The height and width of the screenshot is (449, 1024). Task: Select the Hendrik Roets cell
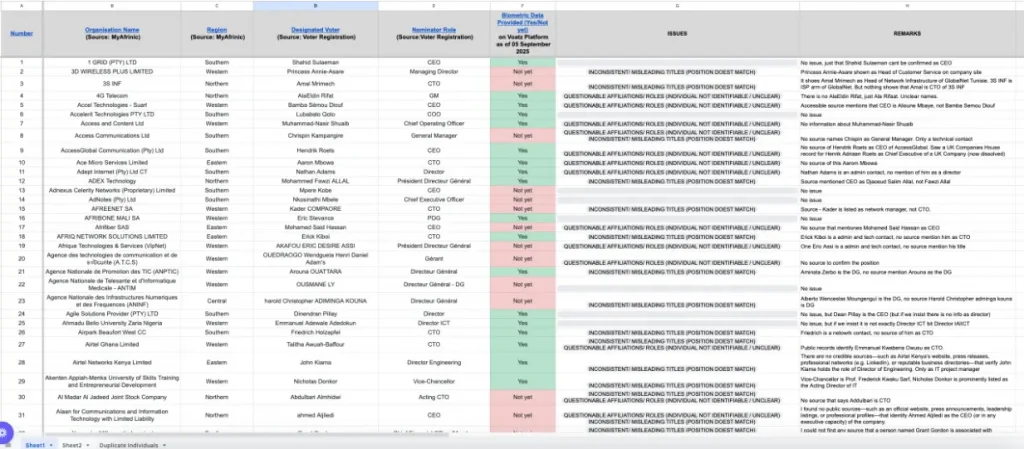pos(315,151)
